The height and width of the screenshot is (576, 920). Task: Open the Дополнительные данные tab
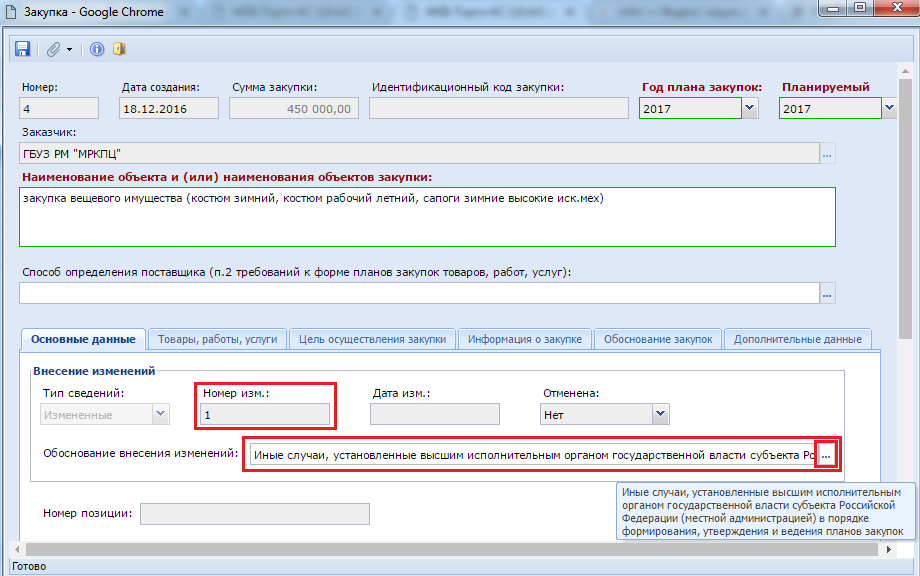click(x=797, y=339)
